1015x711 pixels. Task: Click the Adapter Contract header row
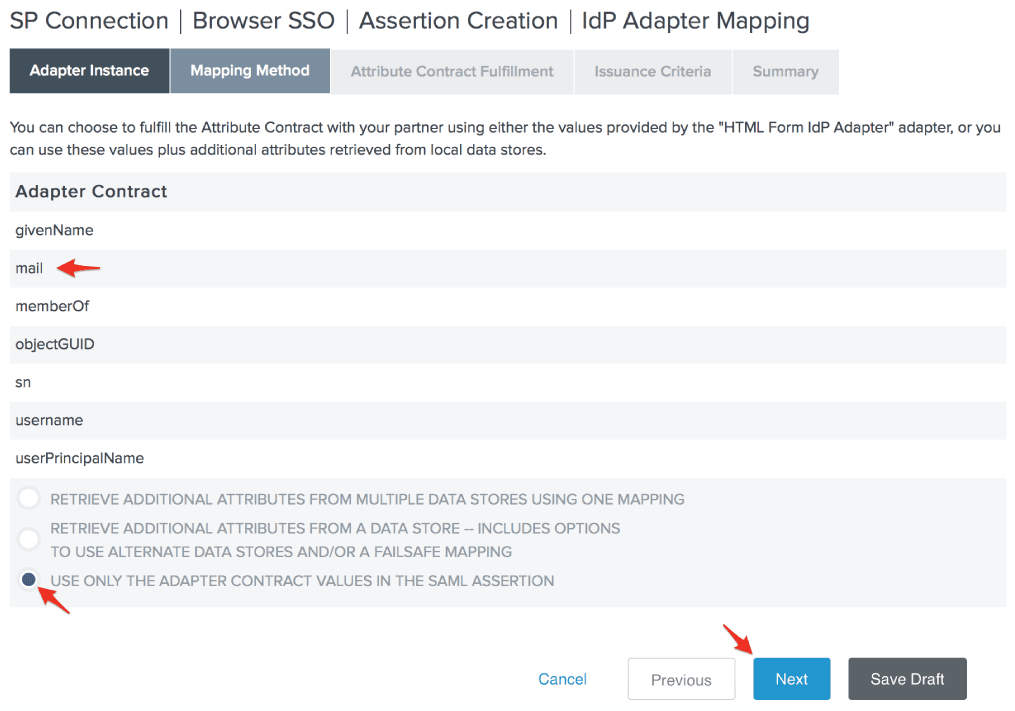tap(90, 191)
